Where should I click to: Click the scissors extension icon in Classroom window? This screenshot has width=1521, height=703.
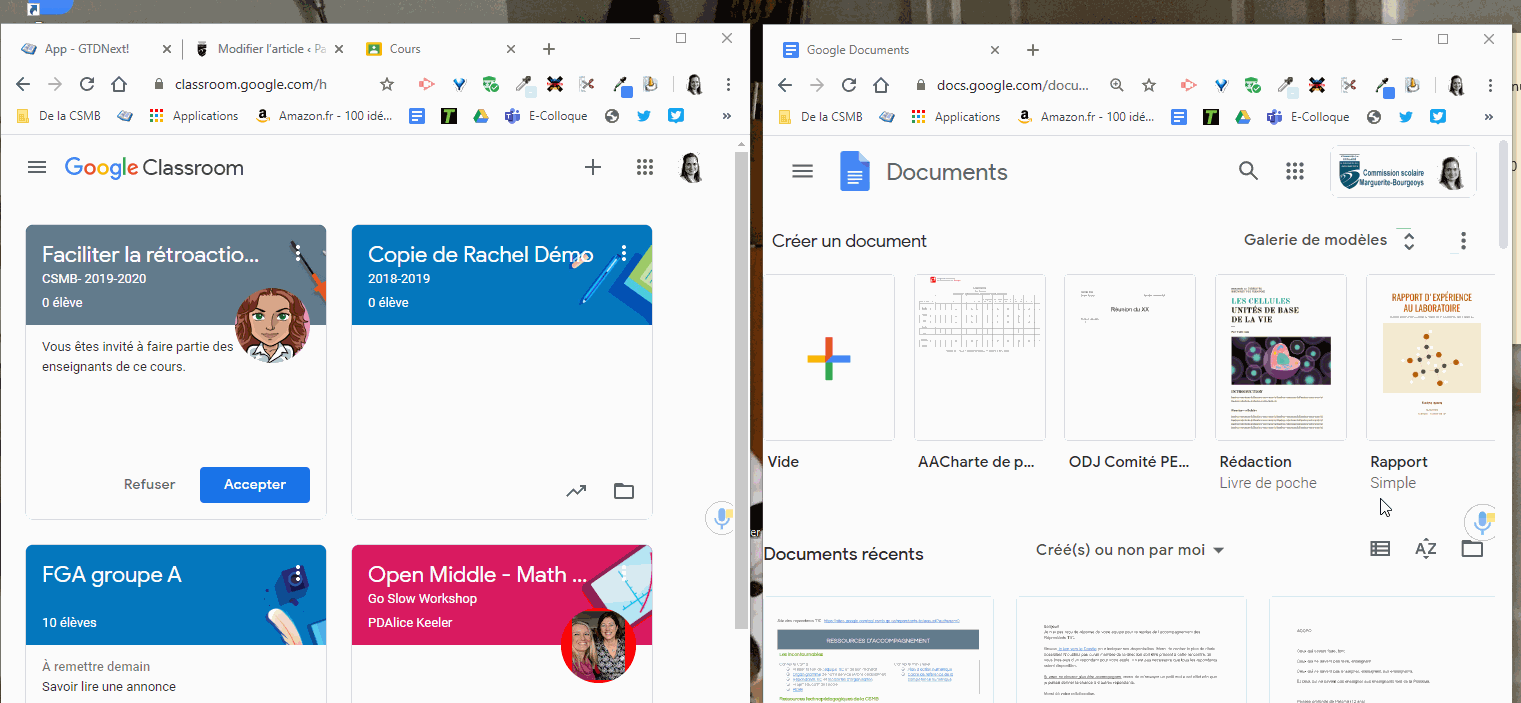[586, 85]
